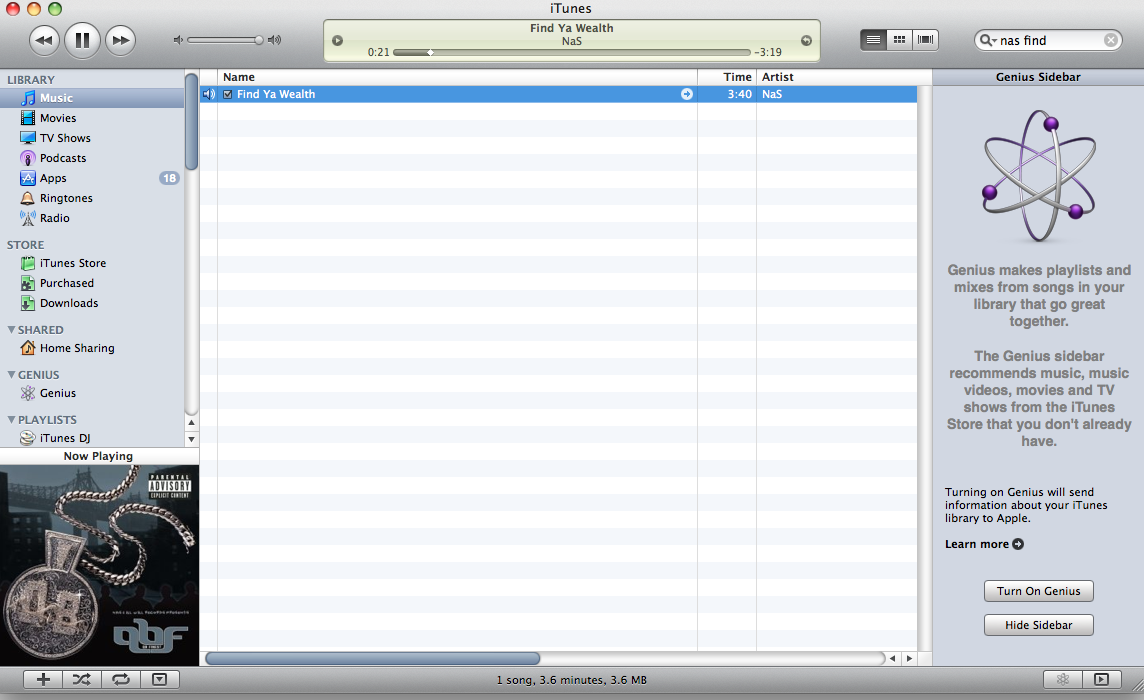
Task: Click the Now Playing album artwork
Action: point(99,565)
